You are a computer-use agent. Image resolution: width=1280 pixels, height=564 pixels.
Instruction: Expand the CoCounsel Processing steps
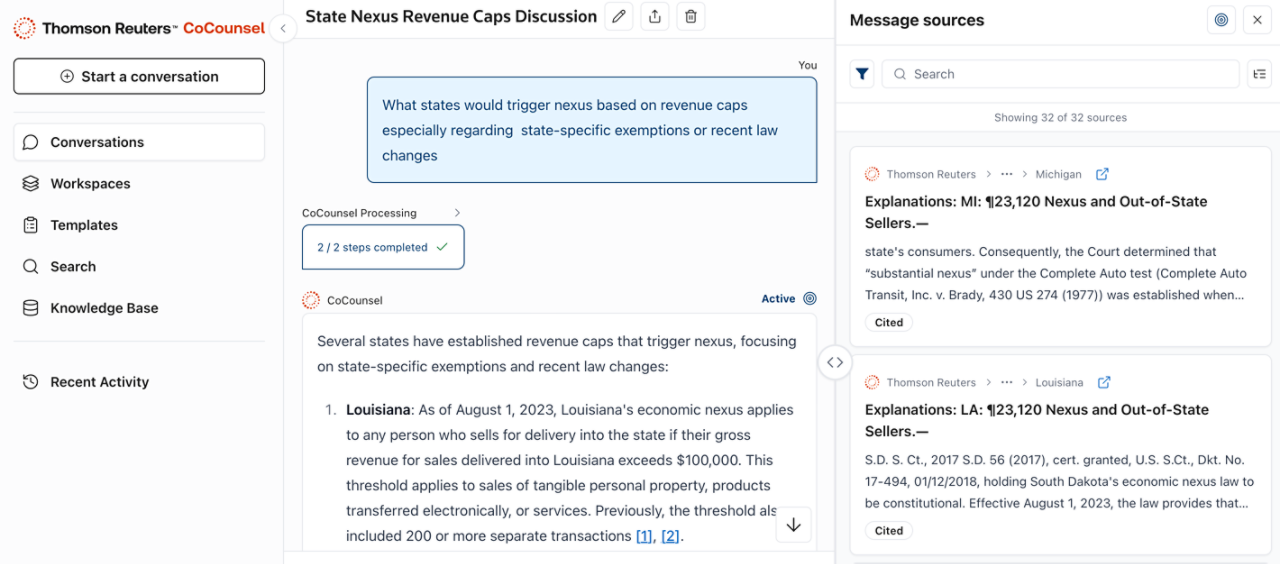(457, 213)
